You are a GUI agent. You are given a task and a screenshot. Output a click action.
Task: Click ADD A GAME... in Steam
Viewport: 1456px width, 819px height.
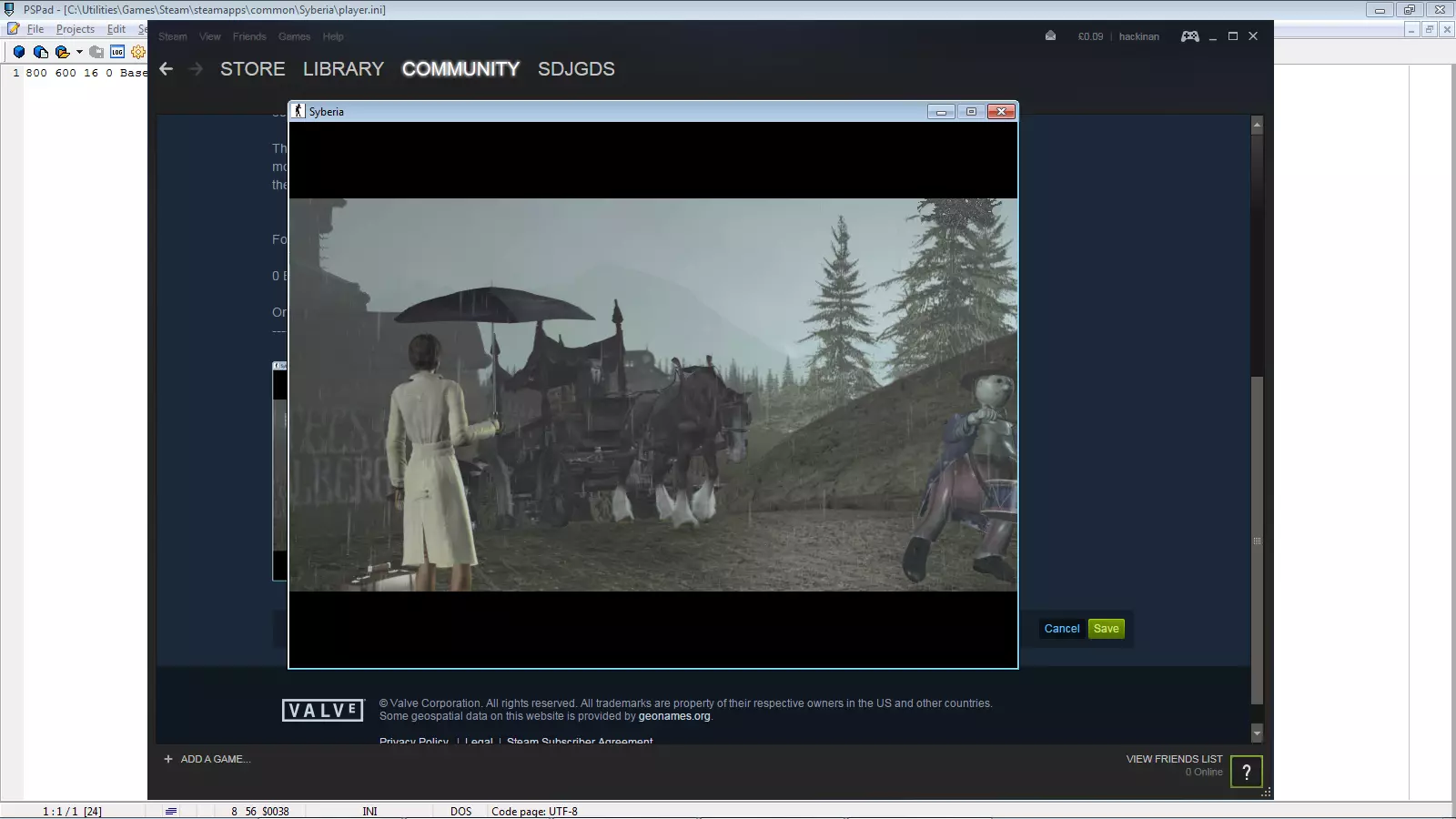click(207, 759)
